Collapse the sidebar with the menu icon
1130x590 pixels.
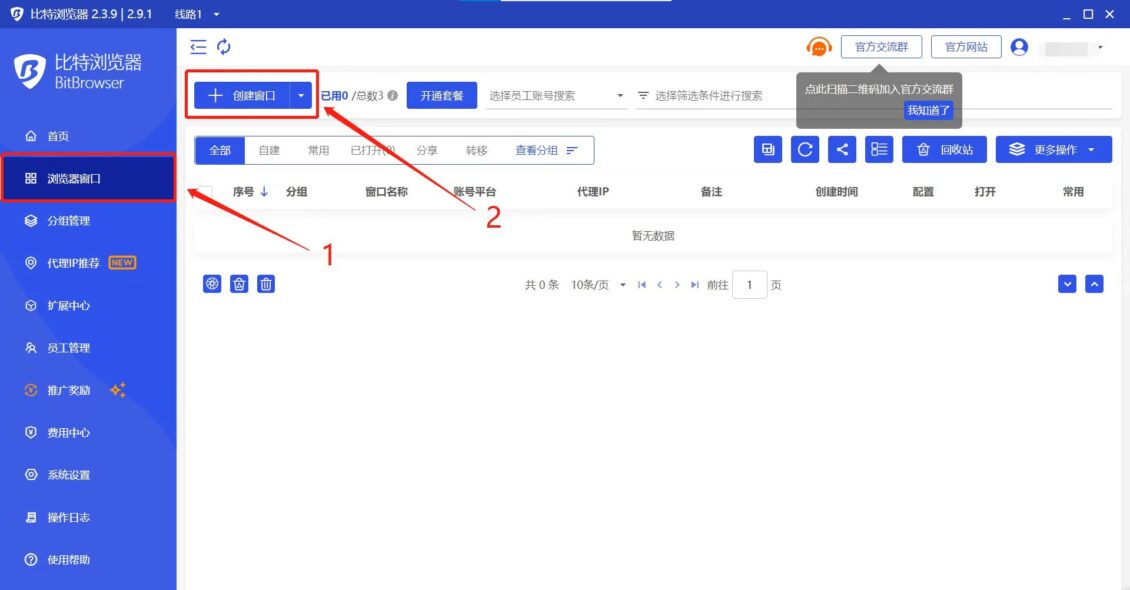click(x=199, y=47)
